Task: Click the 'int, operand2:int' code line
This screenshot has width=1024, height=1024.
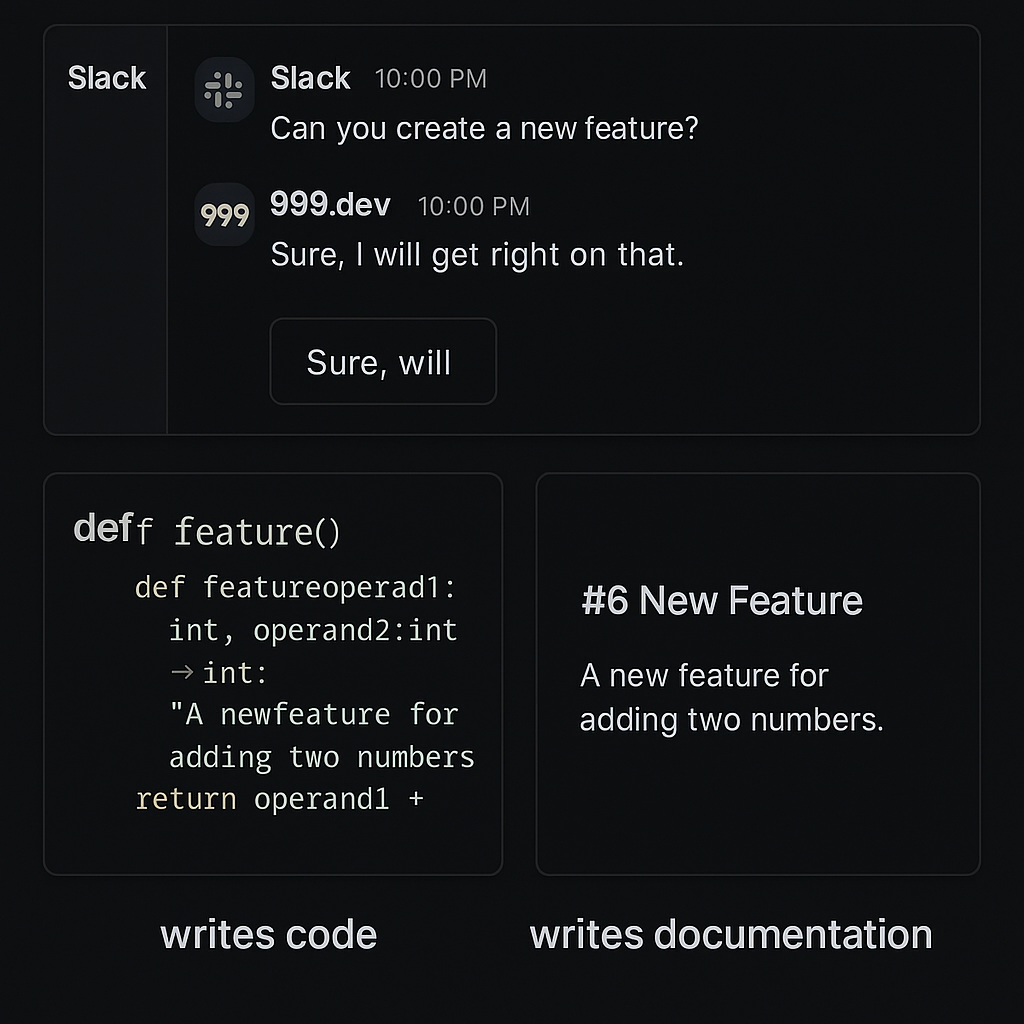Action: pyautogui.click(x=313, y=630)
